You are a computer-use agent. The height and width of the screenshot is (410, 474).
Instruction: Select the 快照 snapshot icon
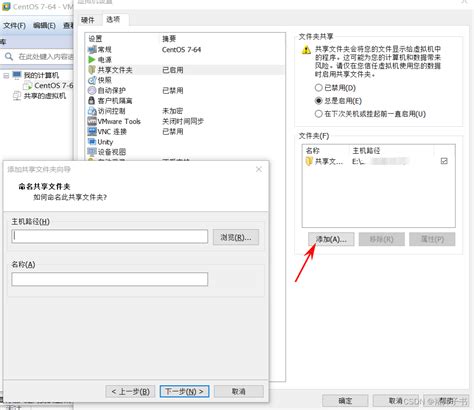point(92,80)
